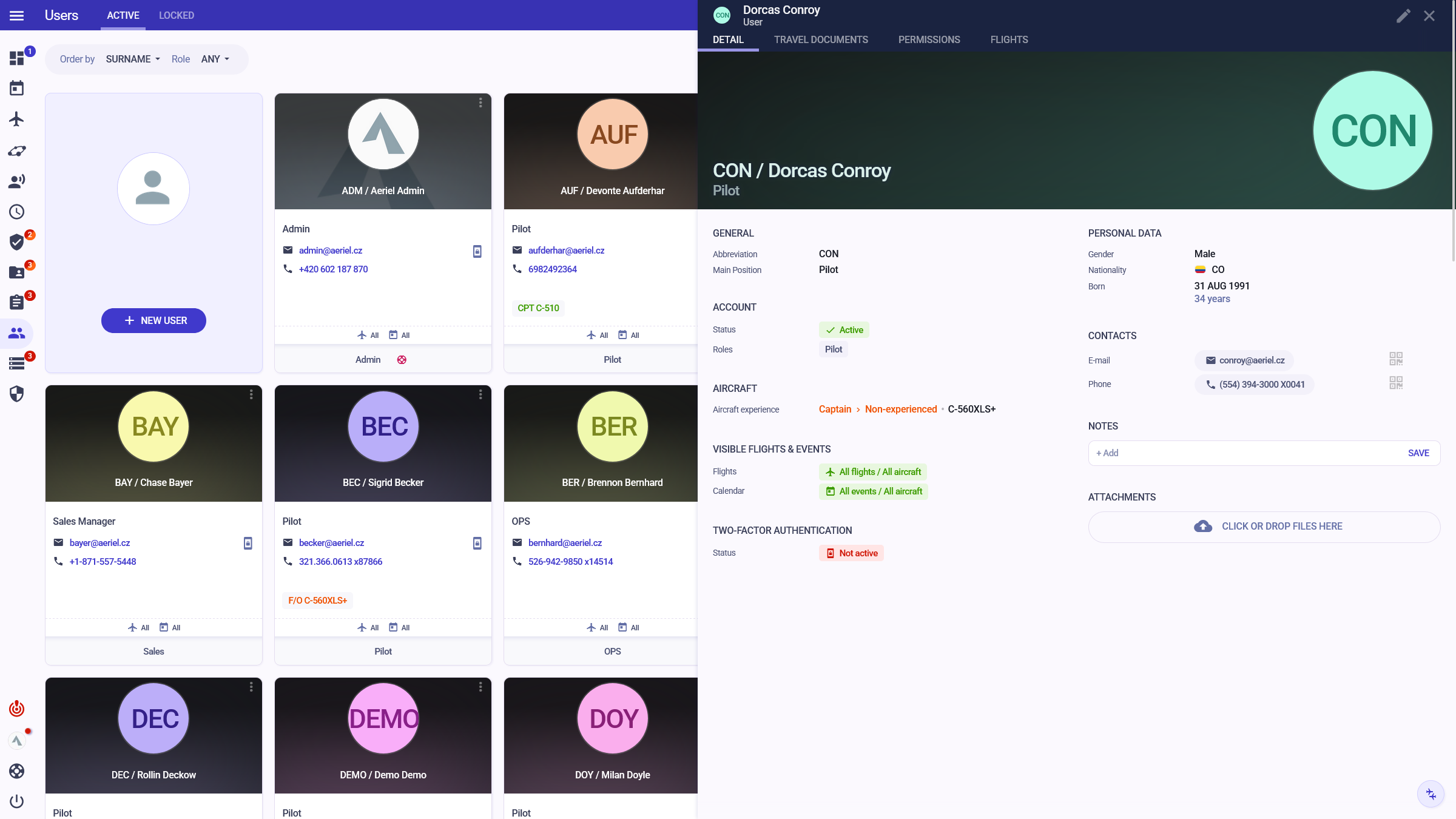Click admin@aeriel.cz email link
This screenshot has height=819, width=1456.
tap(330, 251)
